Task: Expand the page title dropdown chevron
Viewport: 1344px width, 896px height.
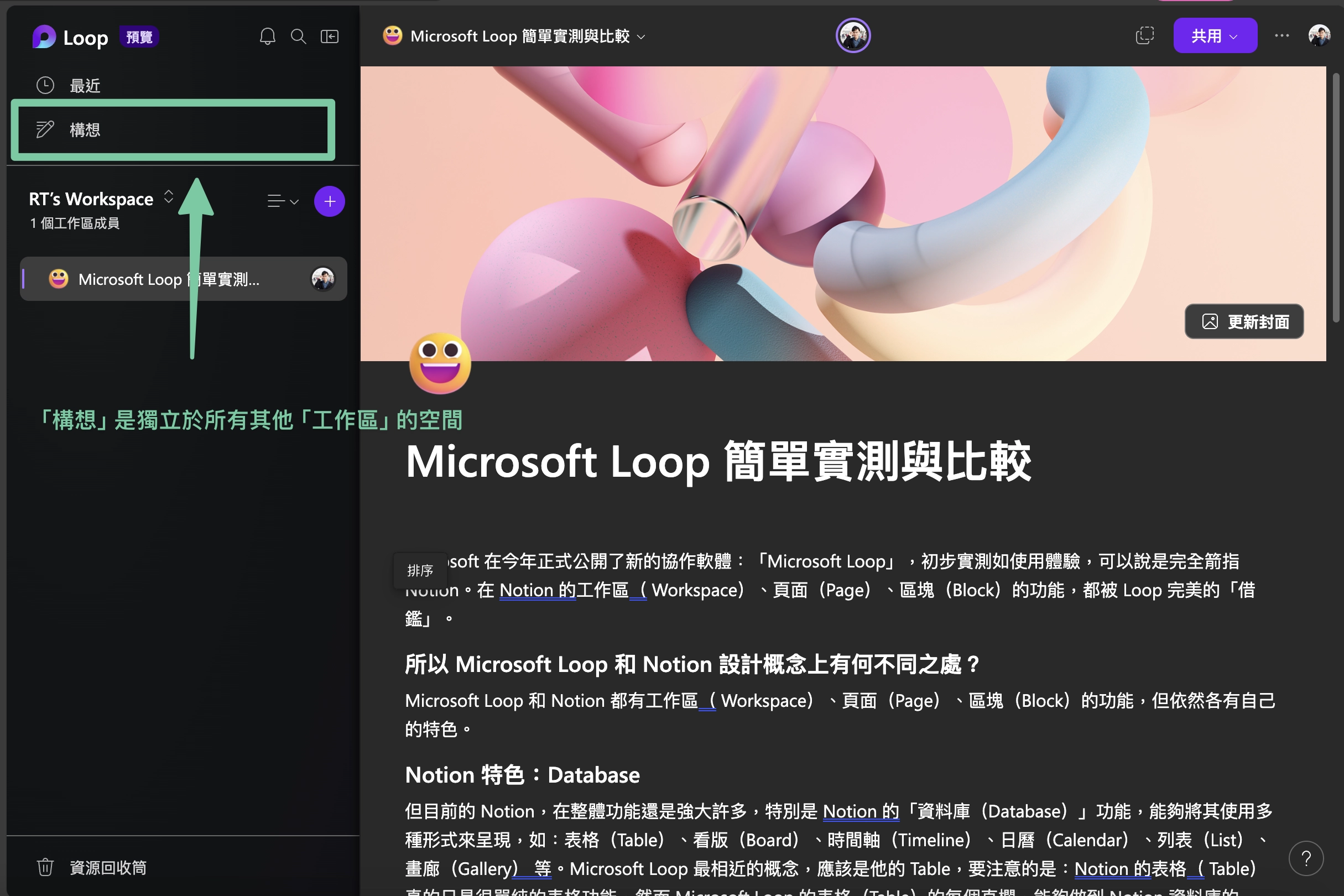Action: 641,37
